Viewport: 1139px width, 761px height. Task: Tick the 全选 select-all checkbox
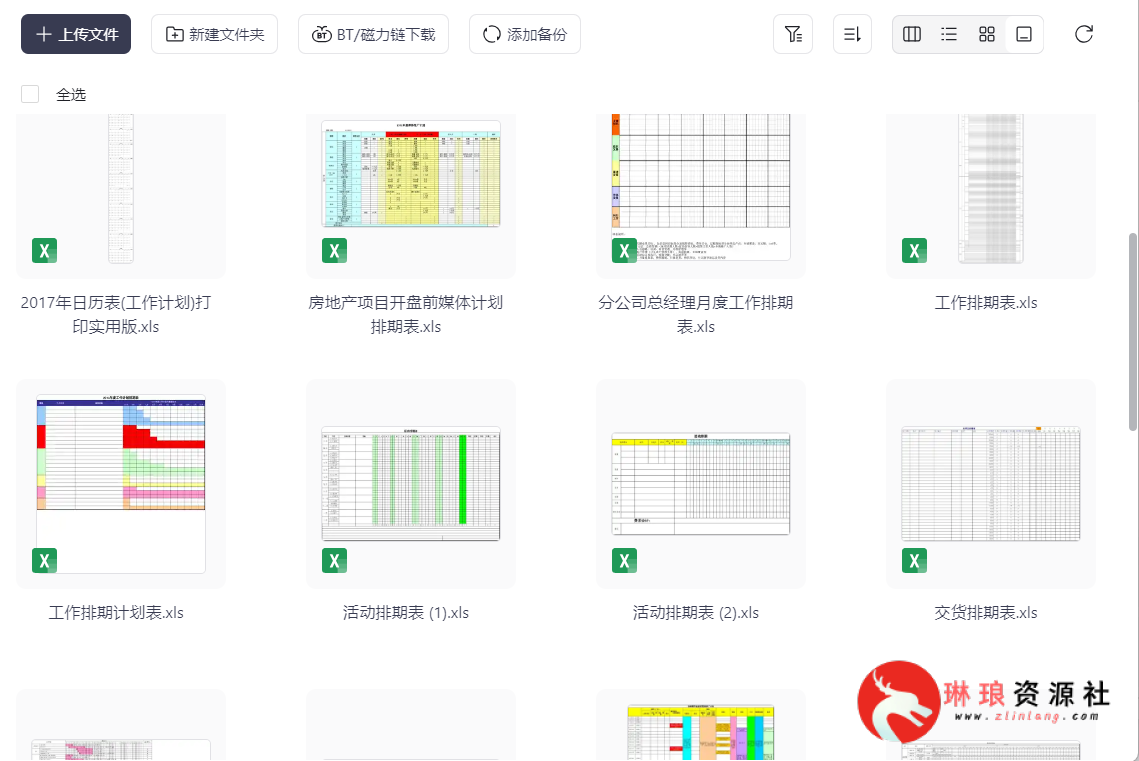click(x=30, y=94)
